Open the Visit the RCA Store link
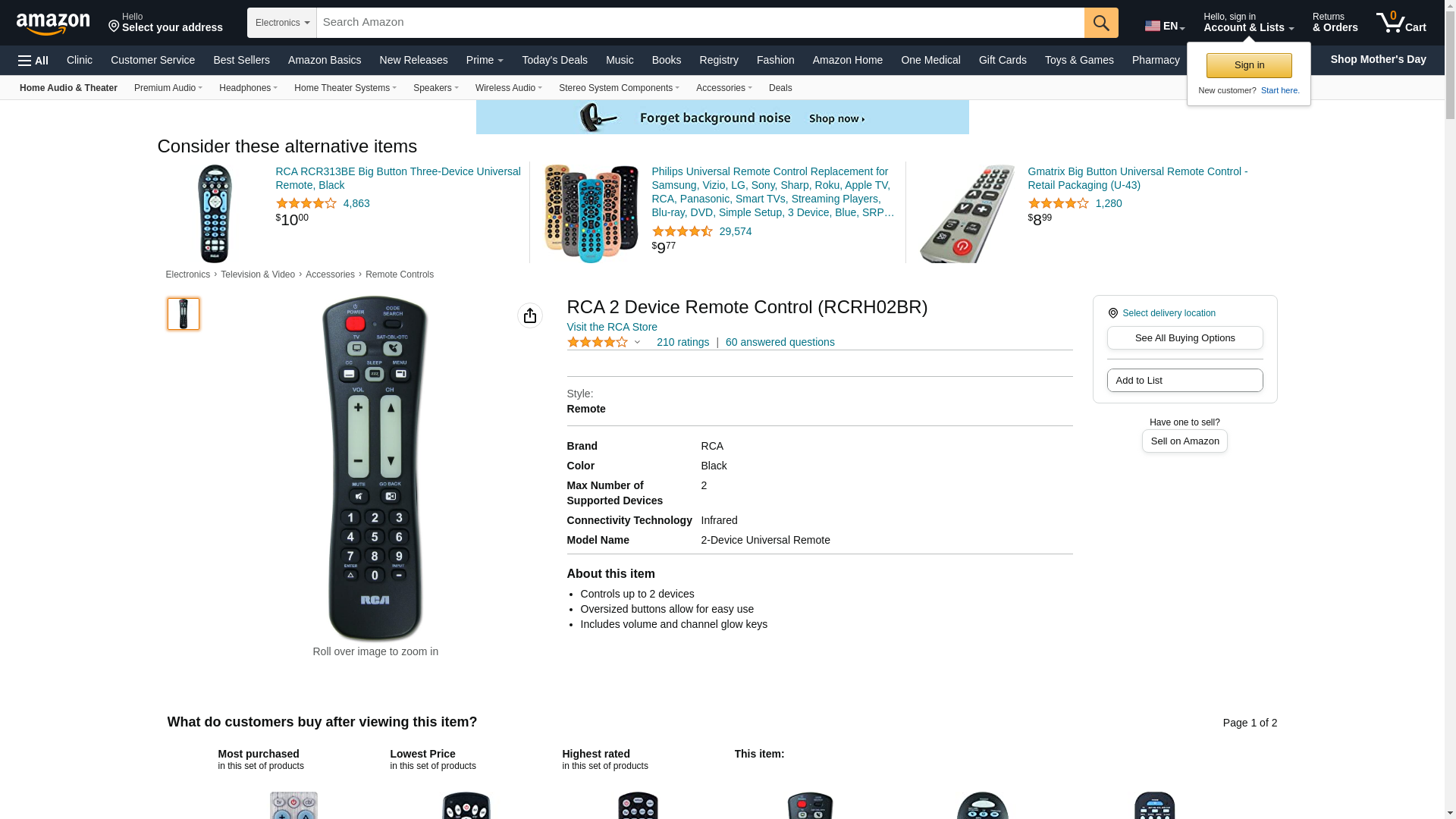This screenshot has height=819, width=1456. pyautogui.click(x=612, y=327)
